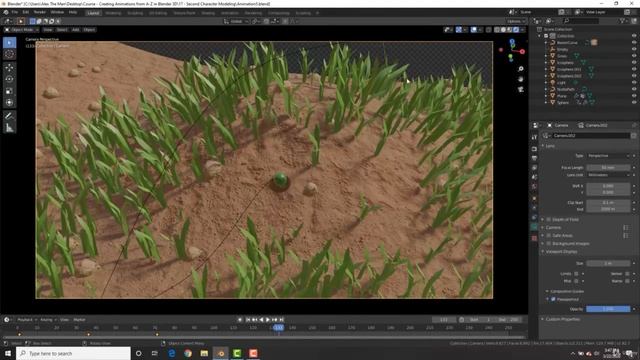Select the Annotate tool

(x=9, y=116)
